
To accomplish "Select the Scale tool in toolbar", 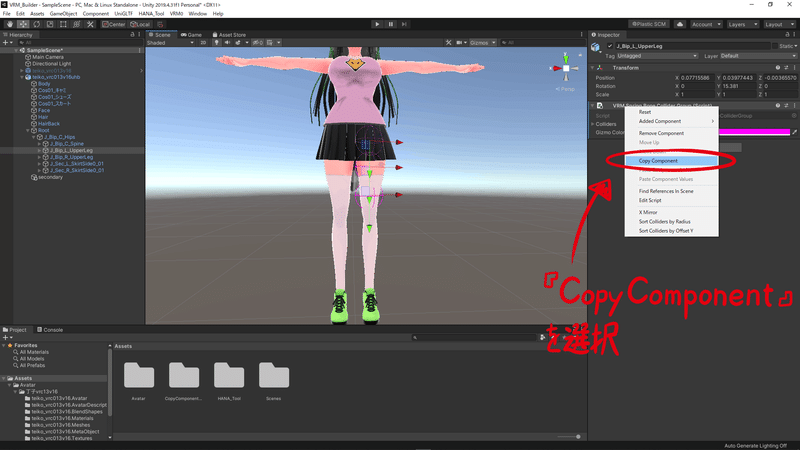I will click(x=50, y=24).
